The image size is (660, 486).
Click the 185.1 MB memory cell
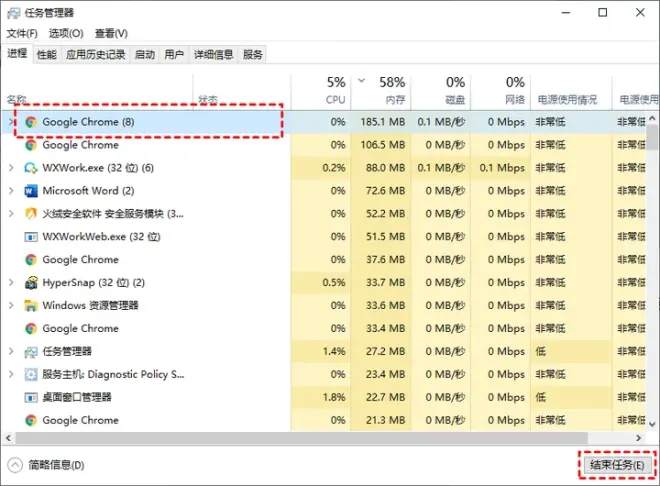point(381,122)
